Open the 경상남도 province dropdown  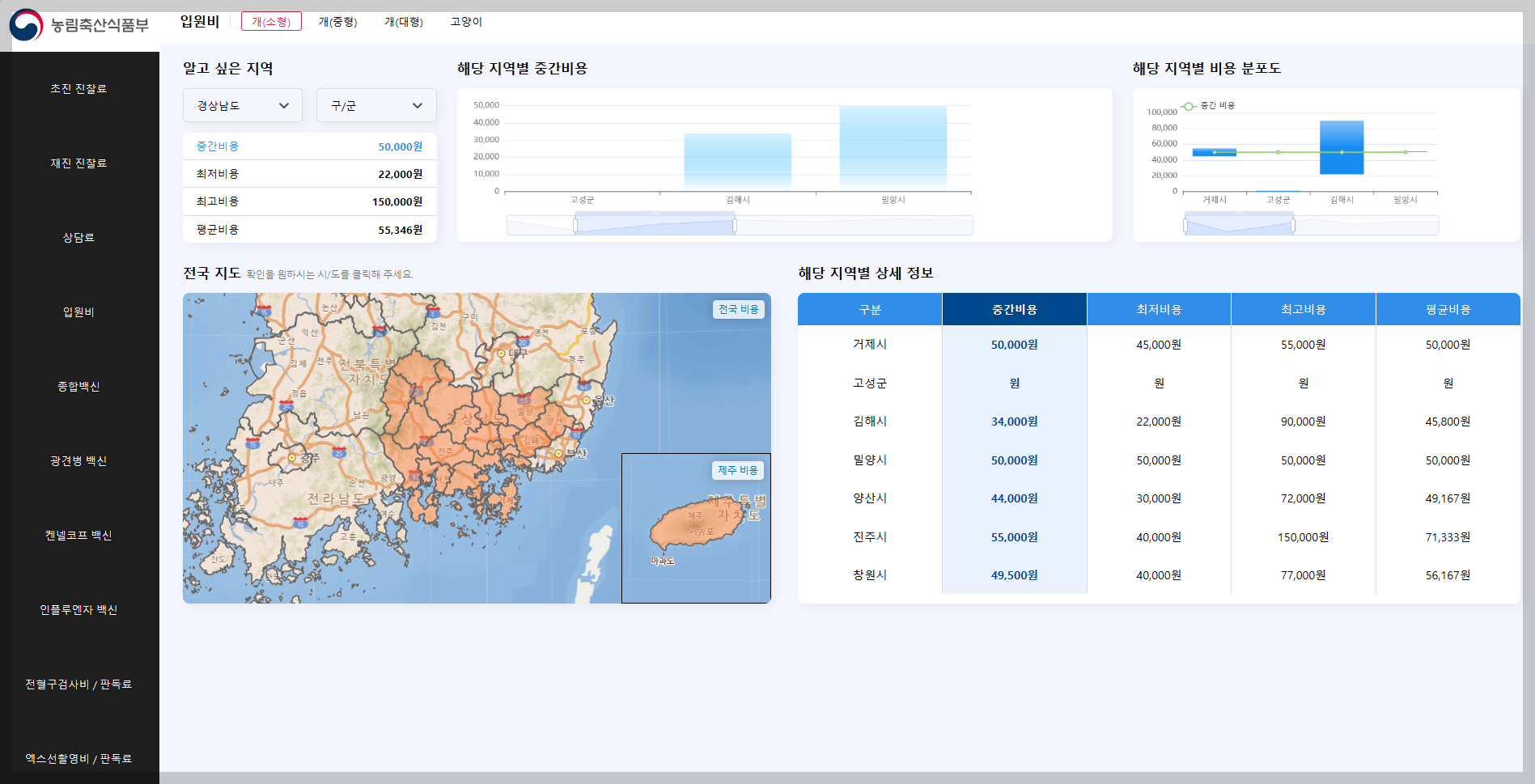(242, 105)
